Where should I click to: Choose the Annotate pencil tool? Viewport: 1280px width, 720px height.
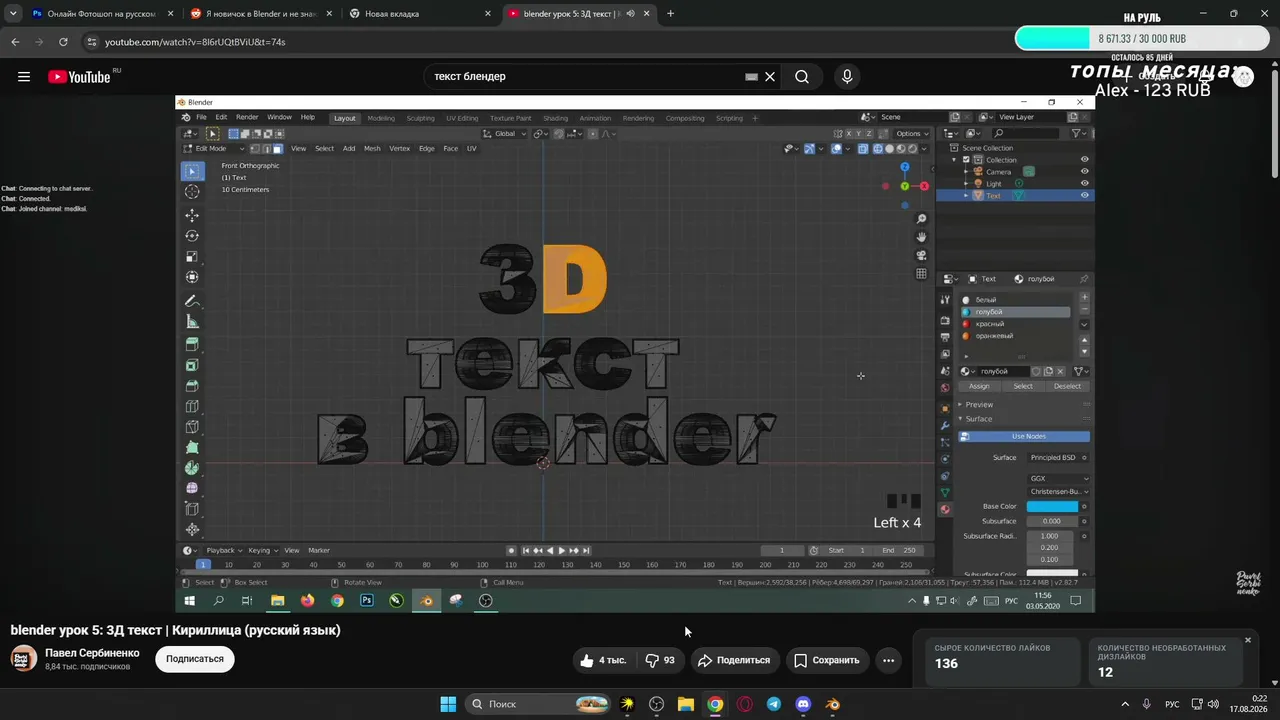pyautogui.click(x=192, y=301)
